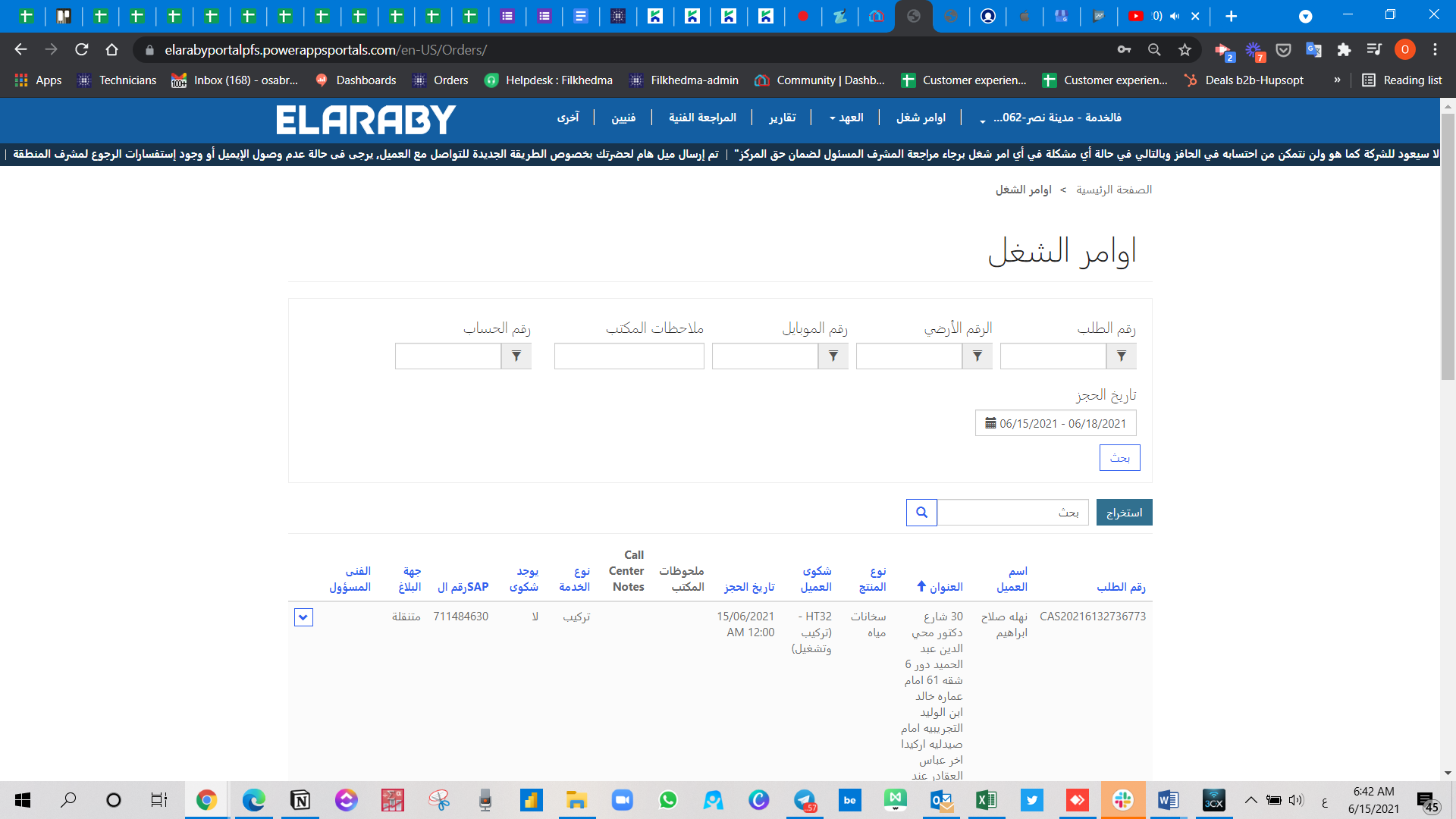Click the بحث search button
1456x819 pixels.
1119,458
